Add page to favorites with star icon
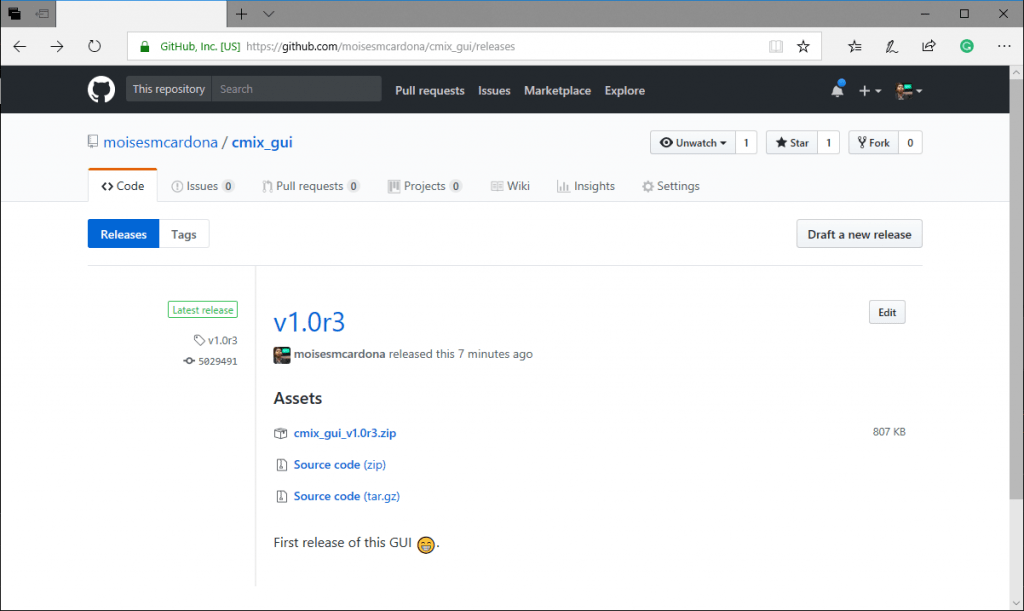 pyautogui.click(x=803, y=46)
